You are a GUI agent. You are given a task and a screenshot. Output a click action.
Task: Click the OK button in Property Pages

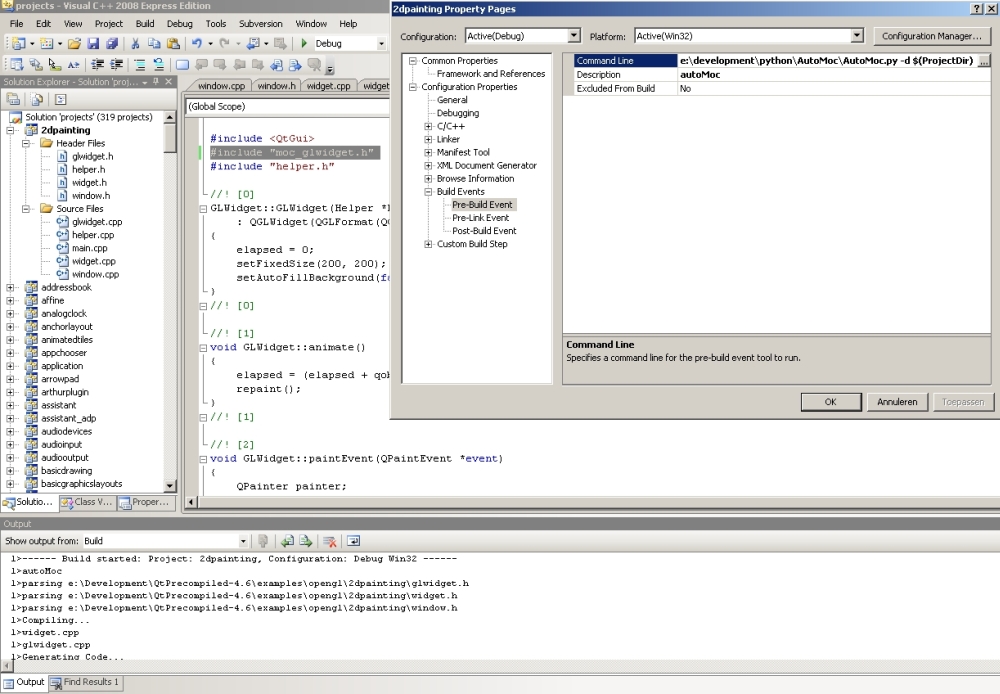tap(830, 402)
